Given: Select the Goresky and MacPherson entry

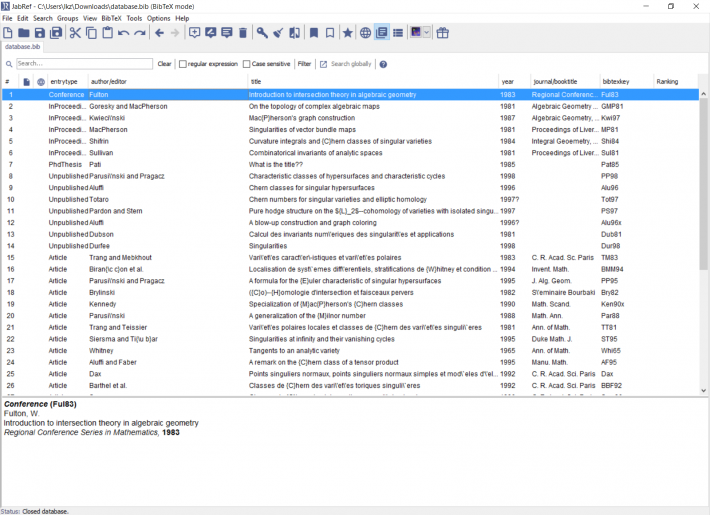Looking at the screenshot, I should (350, 106).
